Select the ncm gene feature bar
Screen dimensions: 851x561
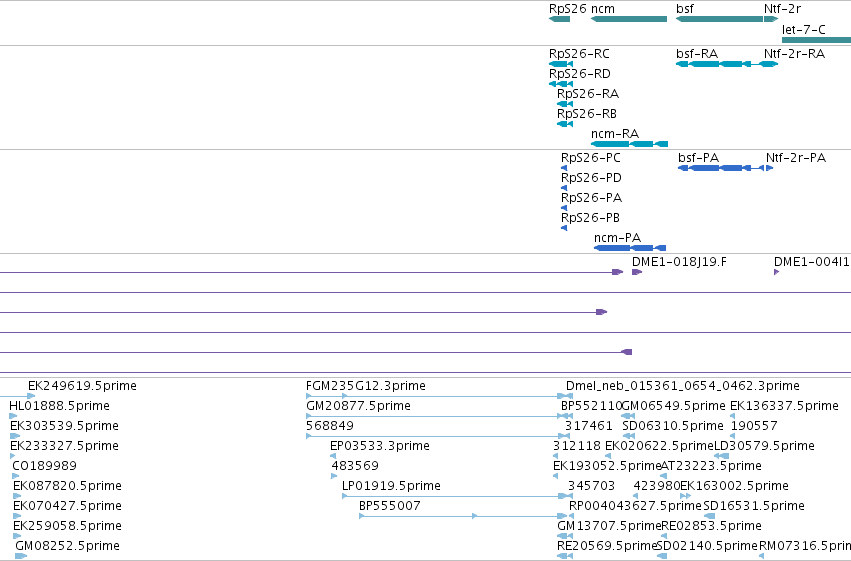point(629,19)
